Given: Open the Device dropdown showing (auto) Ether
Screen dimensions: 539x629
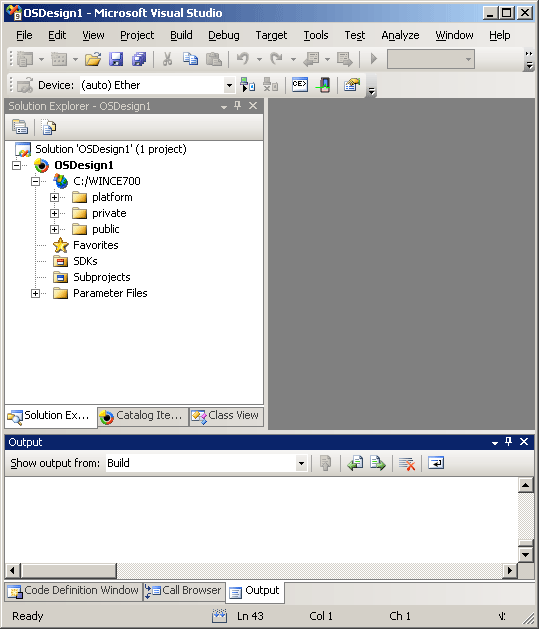Looking at the screenshot, I should point(229,85).
